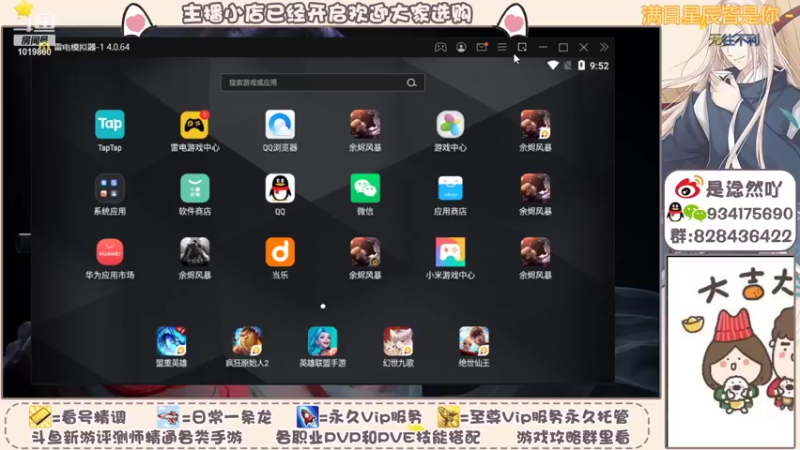Click the home screen page indicator dot
The height and width of the screenshot is (450, 800).
coord(322,306)
